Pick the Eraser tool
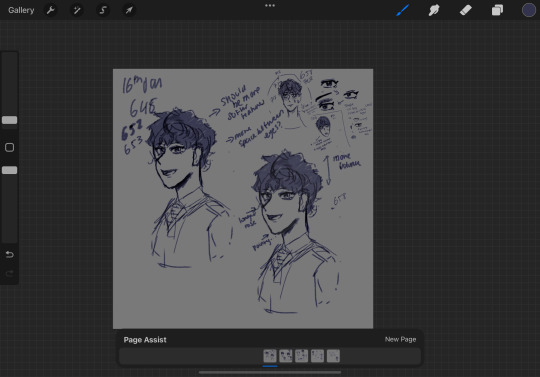540x377 pixels. tap(466, 10)
